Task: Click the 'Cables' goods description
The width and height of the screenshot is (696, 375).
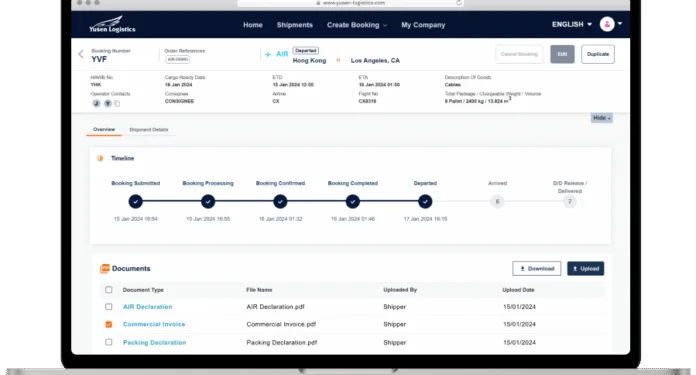Action: [x=453, y=84]
